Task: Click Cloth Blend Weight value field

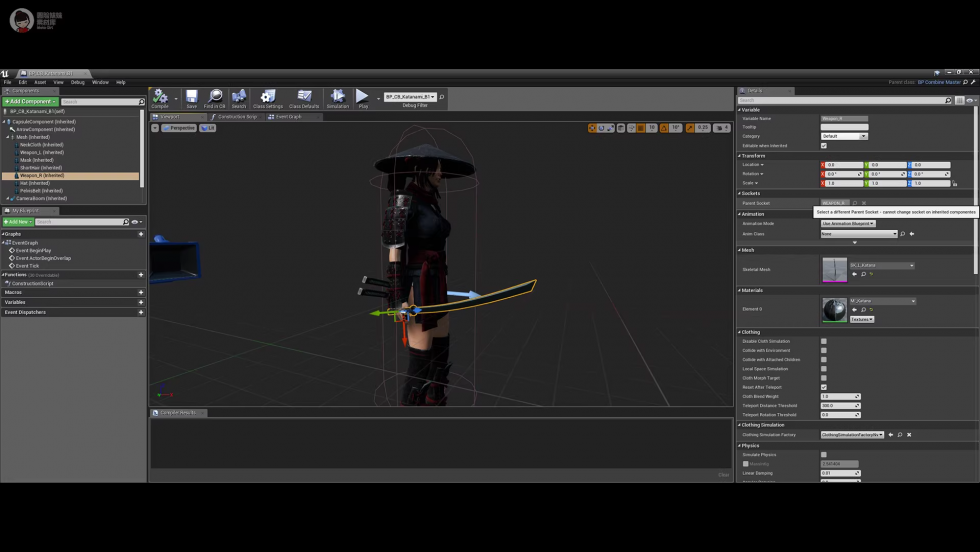Action: pos(840,396)
